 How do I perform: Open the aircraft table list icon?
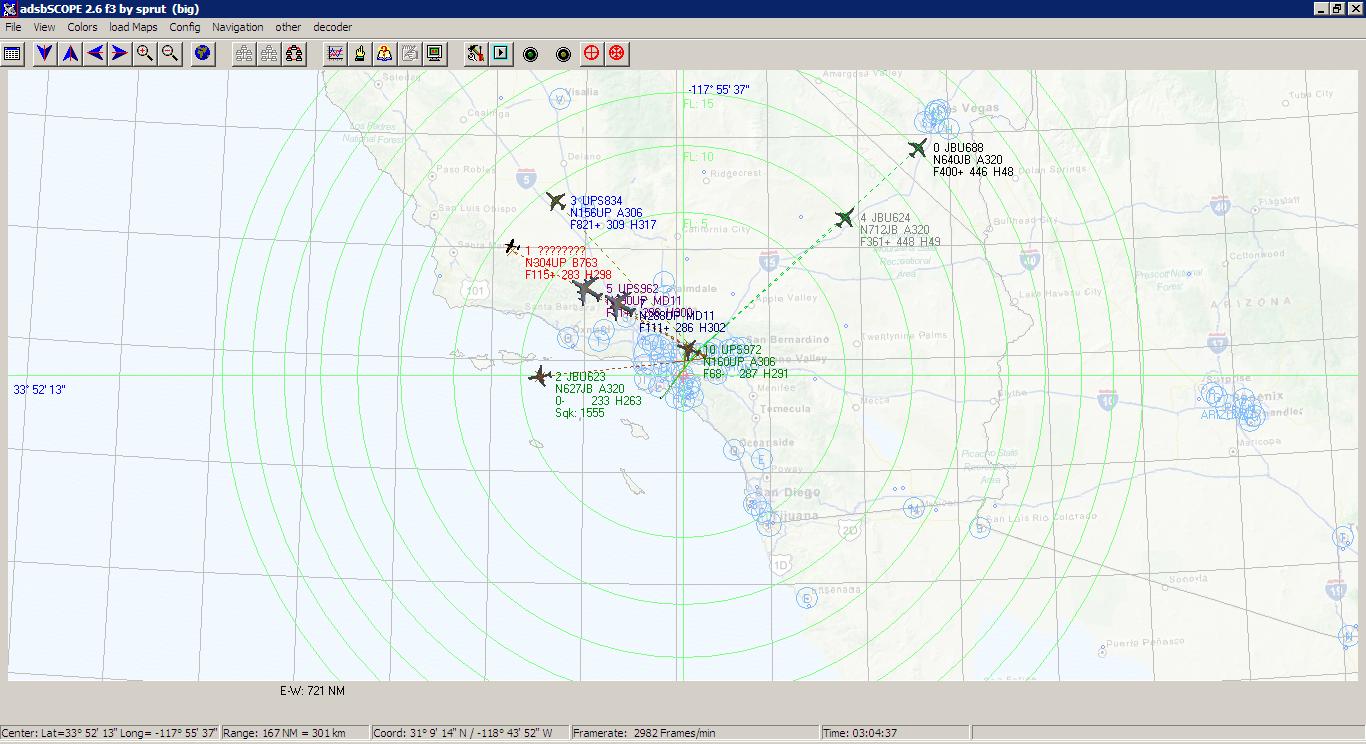(13, 53)
